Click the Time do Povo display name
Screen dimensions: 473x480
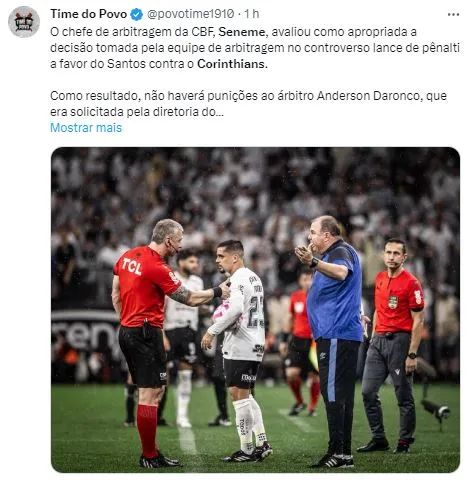point(89,14)
